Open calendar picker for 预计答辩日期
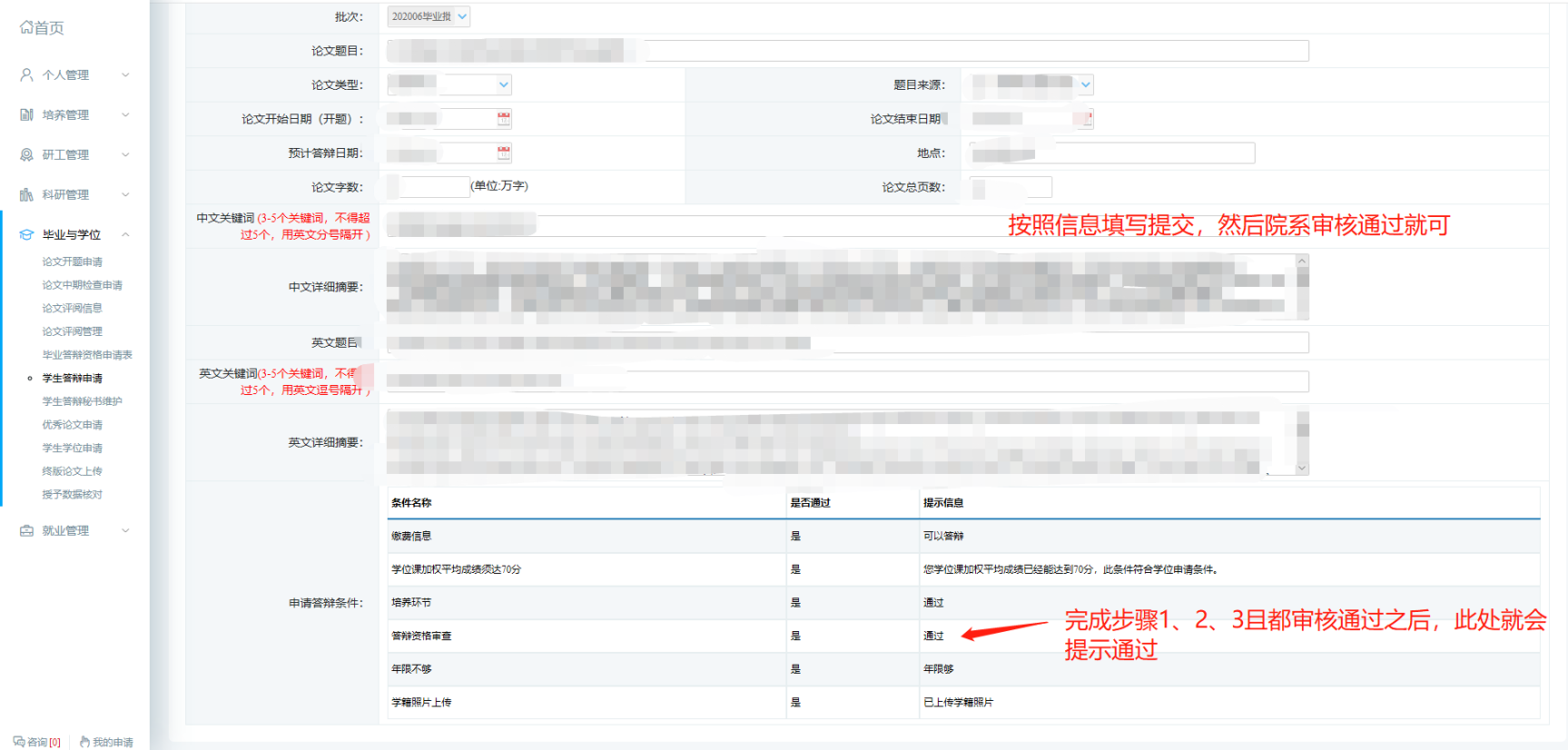This screenshot has width=1568, height=750. 504,153
